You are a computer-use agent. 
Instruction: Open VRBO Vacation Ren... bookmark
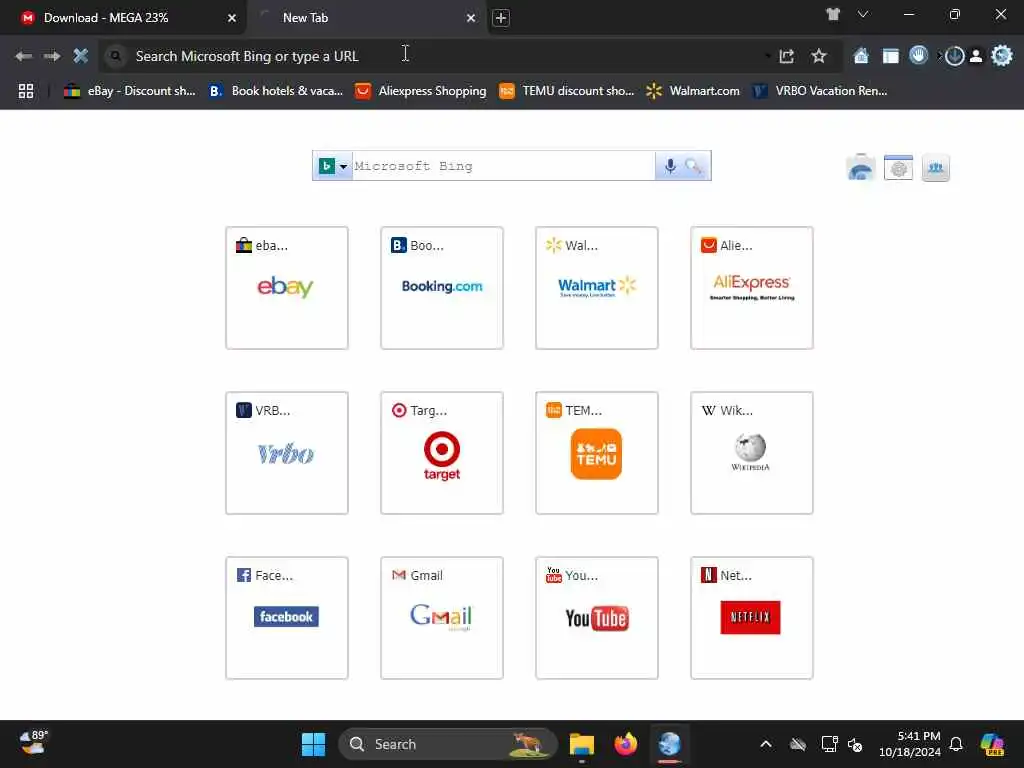[x=820, y=91]
